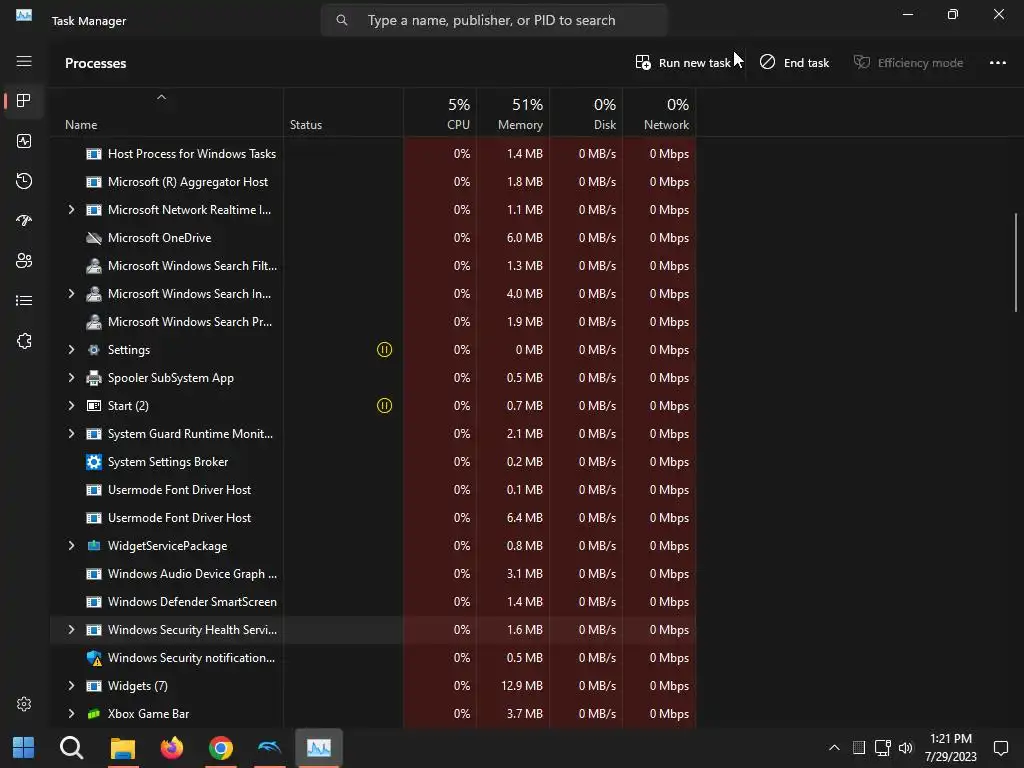Expand the WidgetServicePackage group
This screenshot has height=768, width=1024.
(71, 545)
